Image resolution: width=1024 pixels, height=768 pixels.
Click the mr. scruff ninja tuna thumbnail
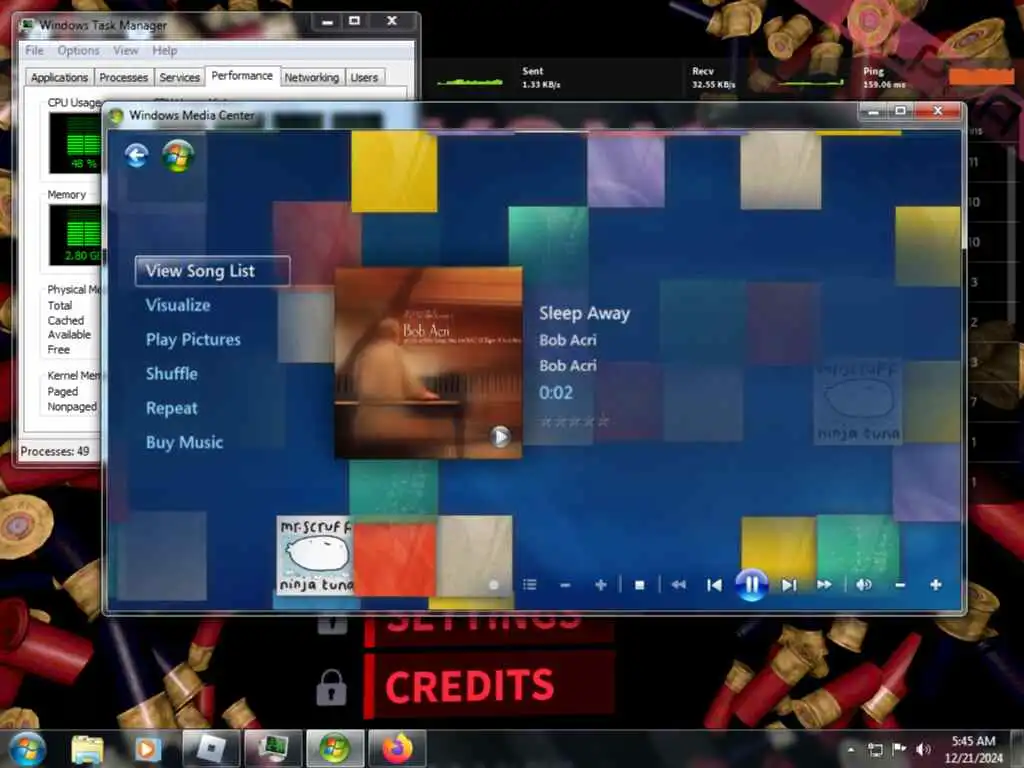tap(315, 556)
